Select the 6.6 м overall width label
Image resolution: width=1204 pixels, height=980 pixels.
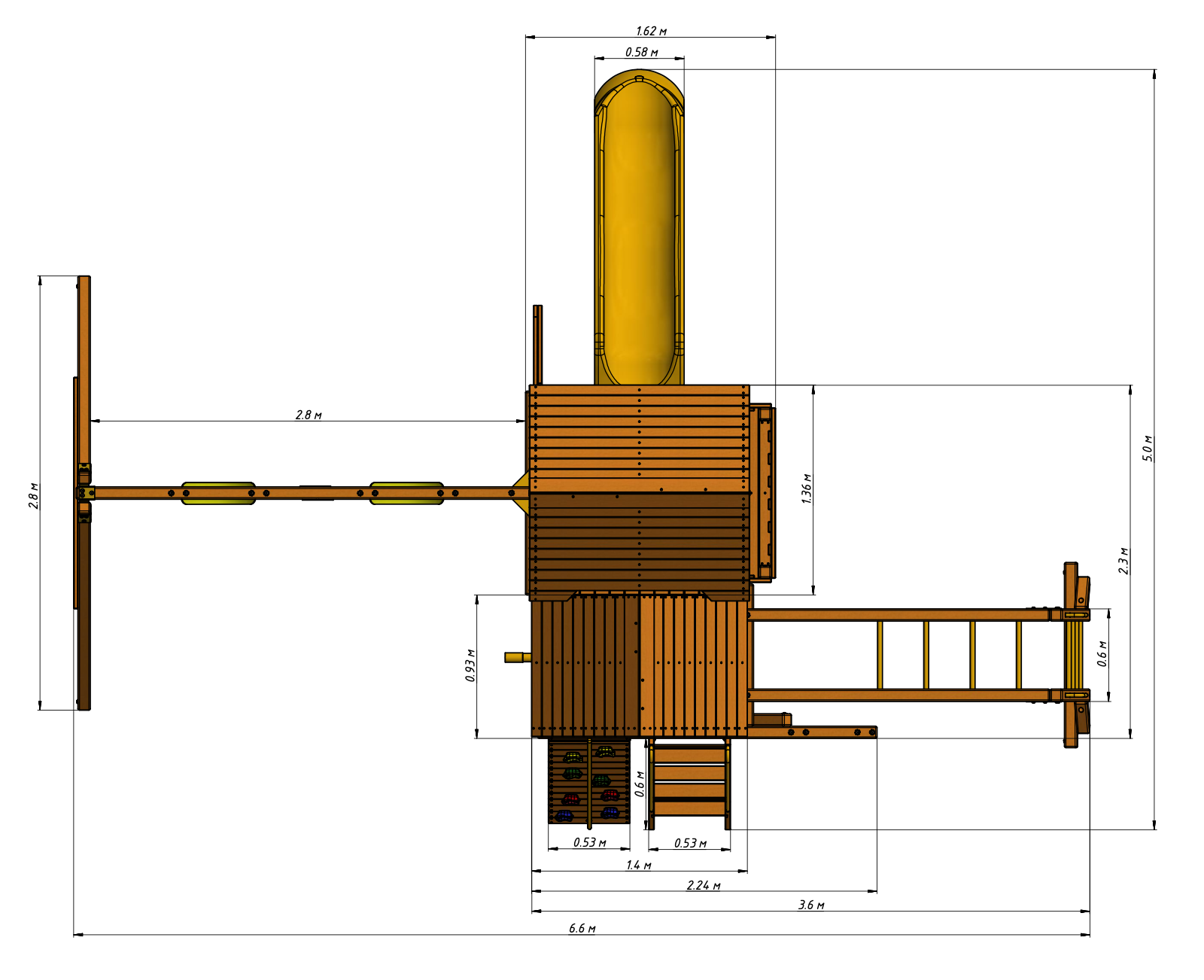point(582,928)
